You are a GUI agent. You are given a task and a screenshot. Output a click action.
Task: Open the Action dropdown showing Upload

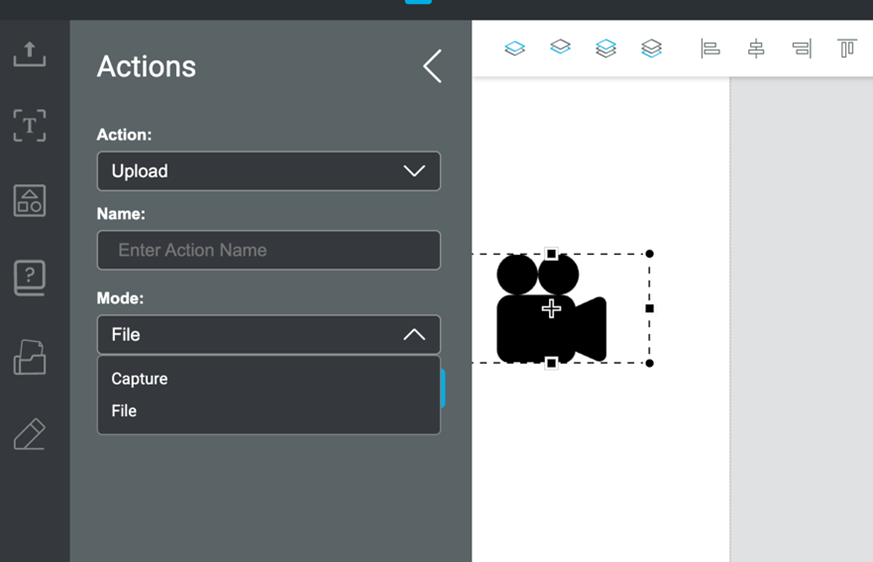point(268,171)
